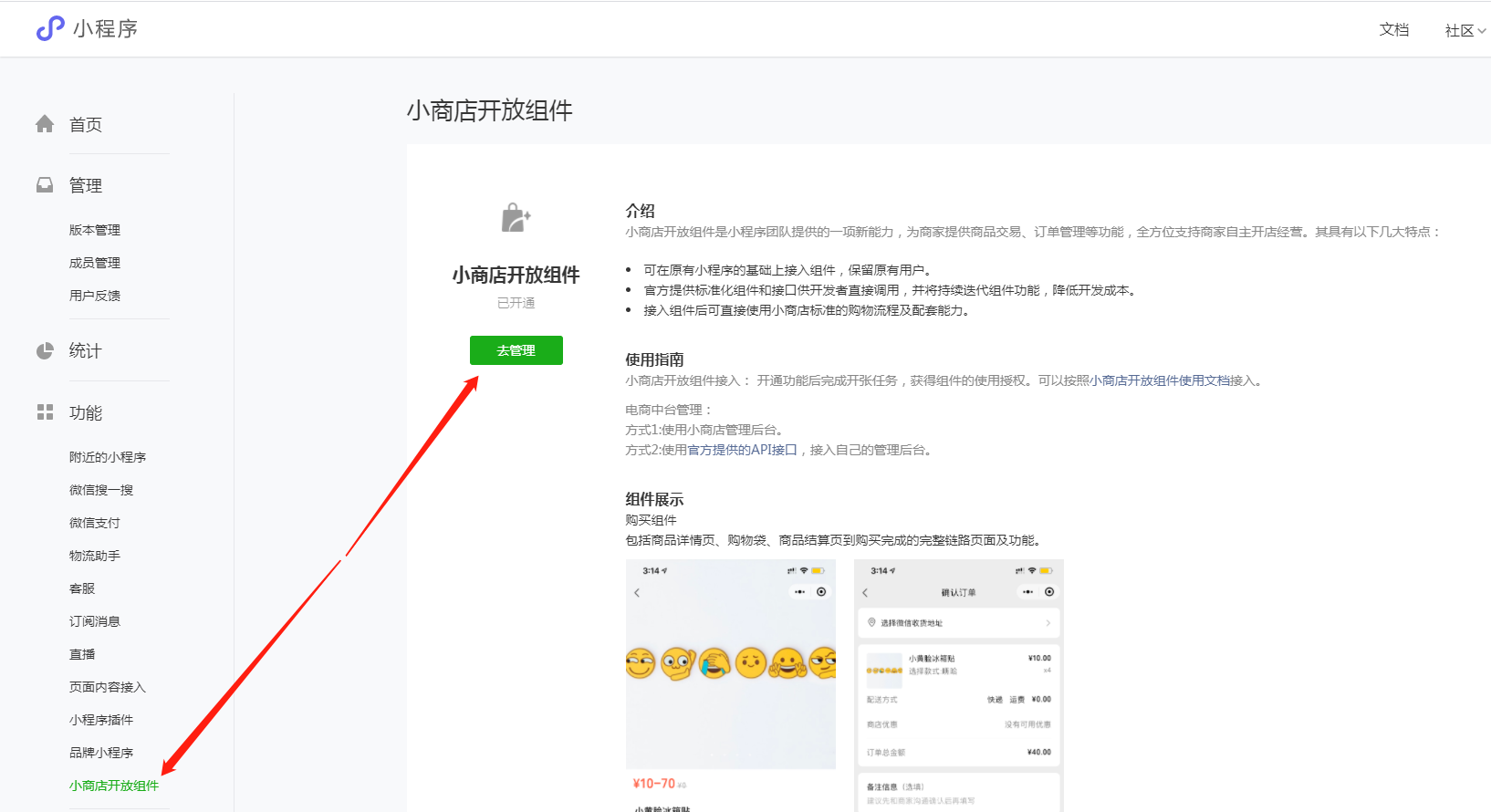Click the shopping bag component icon

click(x=516, y=217)
